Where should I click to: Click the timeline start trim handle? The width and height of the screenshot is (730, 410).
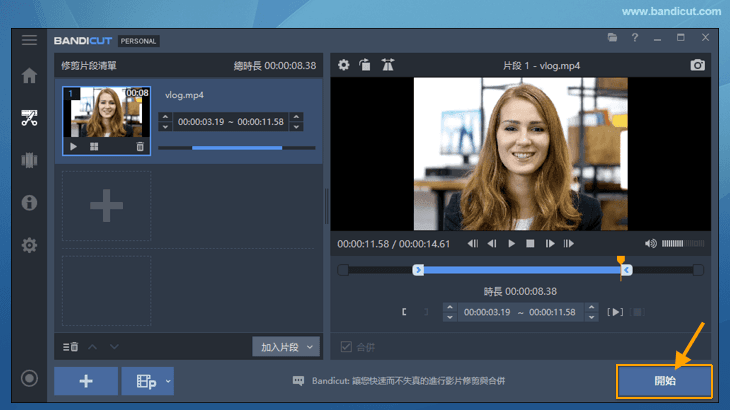point(418,270)
